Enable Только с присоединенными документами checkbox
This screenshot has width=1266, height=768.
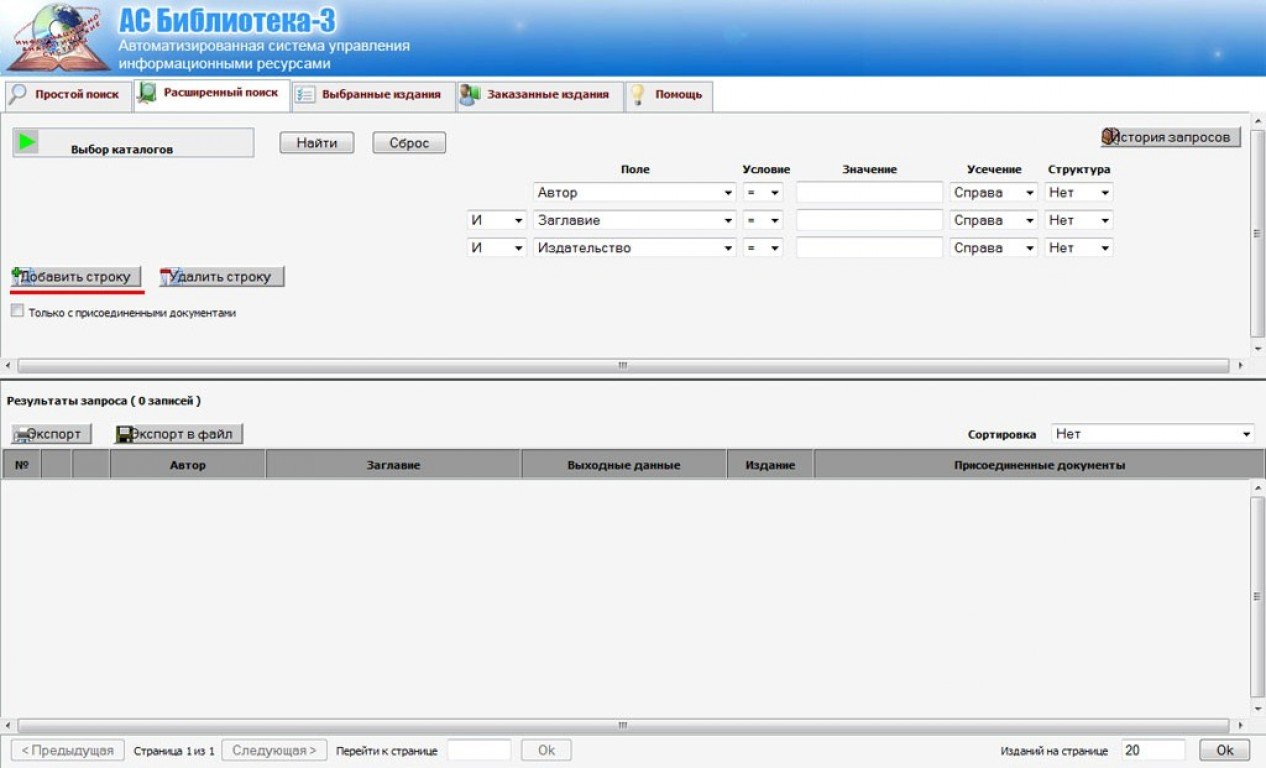coord(17,311)
